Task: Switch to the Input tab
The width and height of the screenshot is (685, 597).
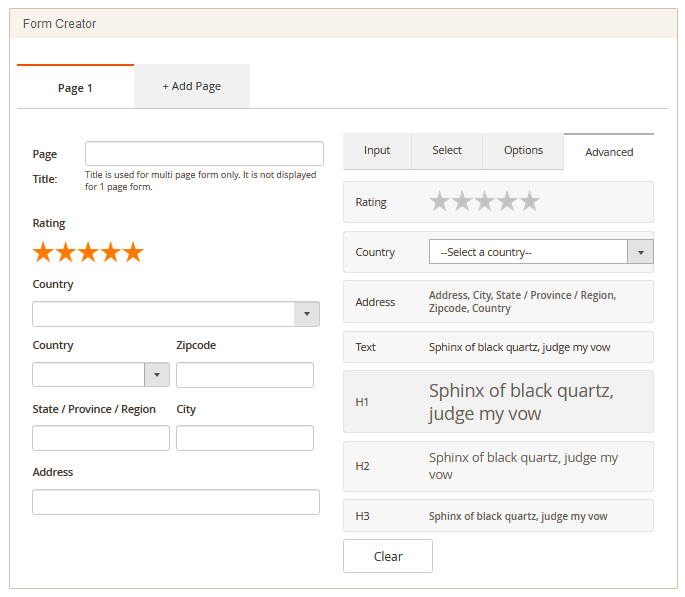Action: [377, 151]
